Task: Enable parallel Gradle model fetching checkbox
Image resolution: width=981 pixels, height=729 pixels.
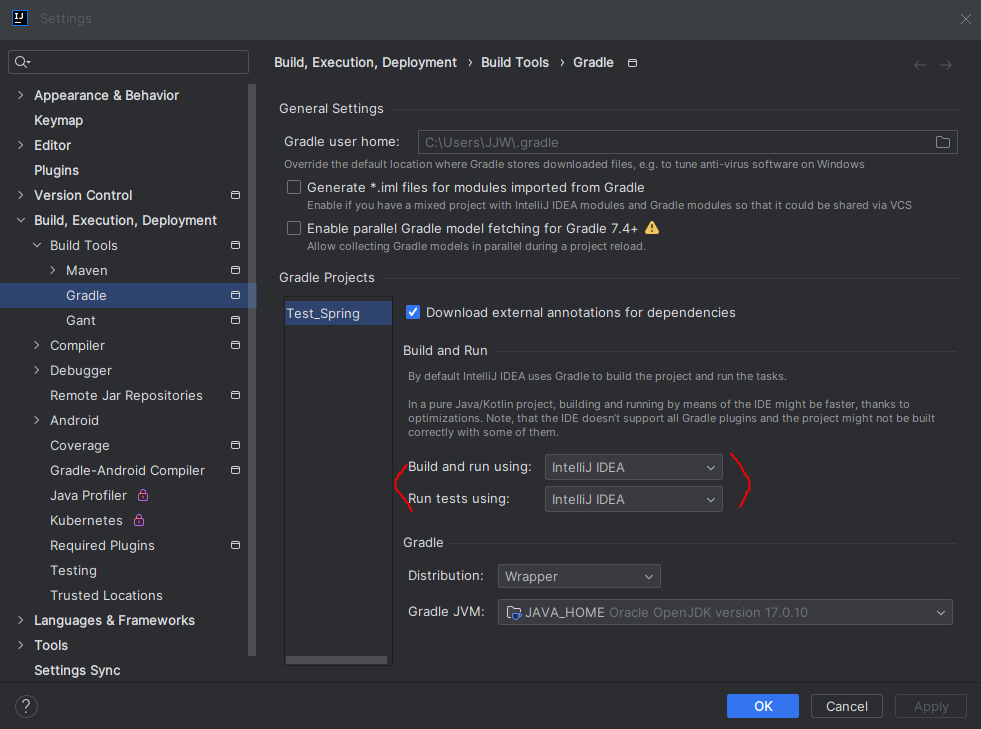Action: (294, 228)
